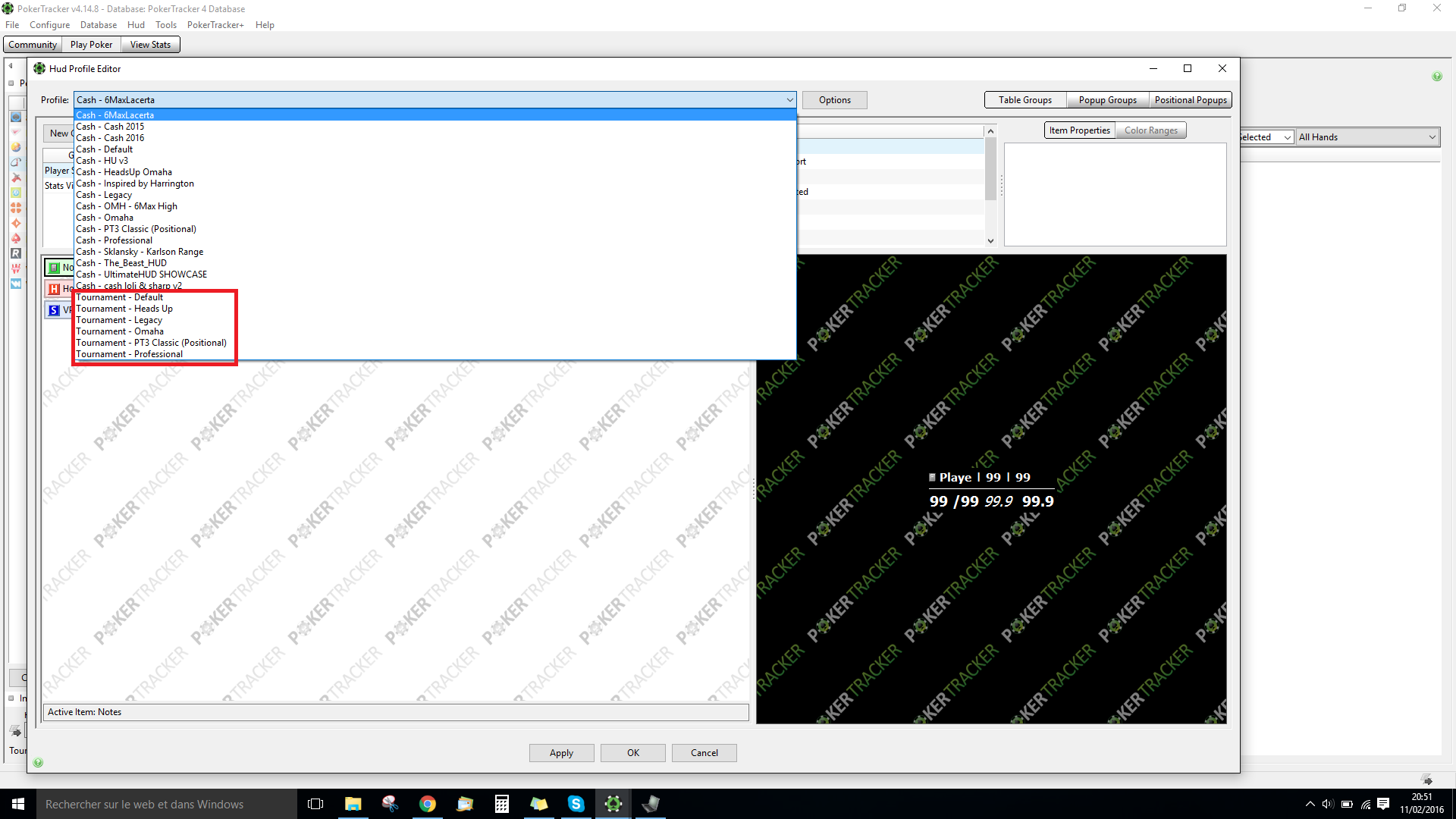Click green help icon at editor bottom left

[x=39, y=762]
